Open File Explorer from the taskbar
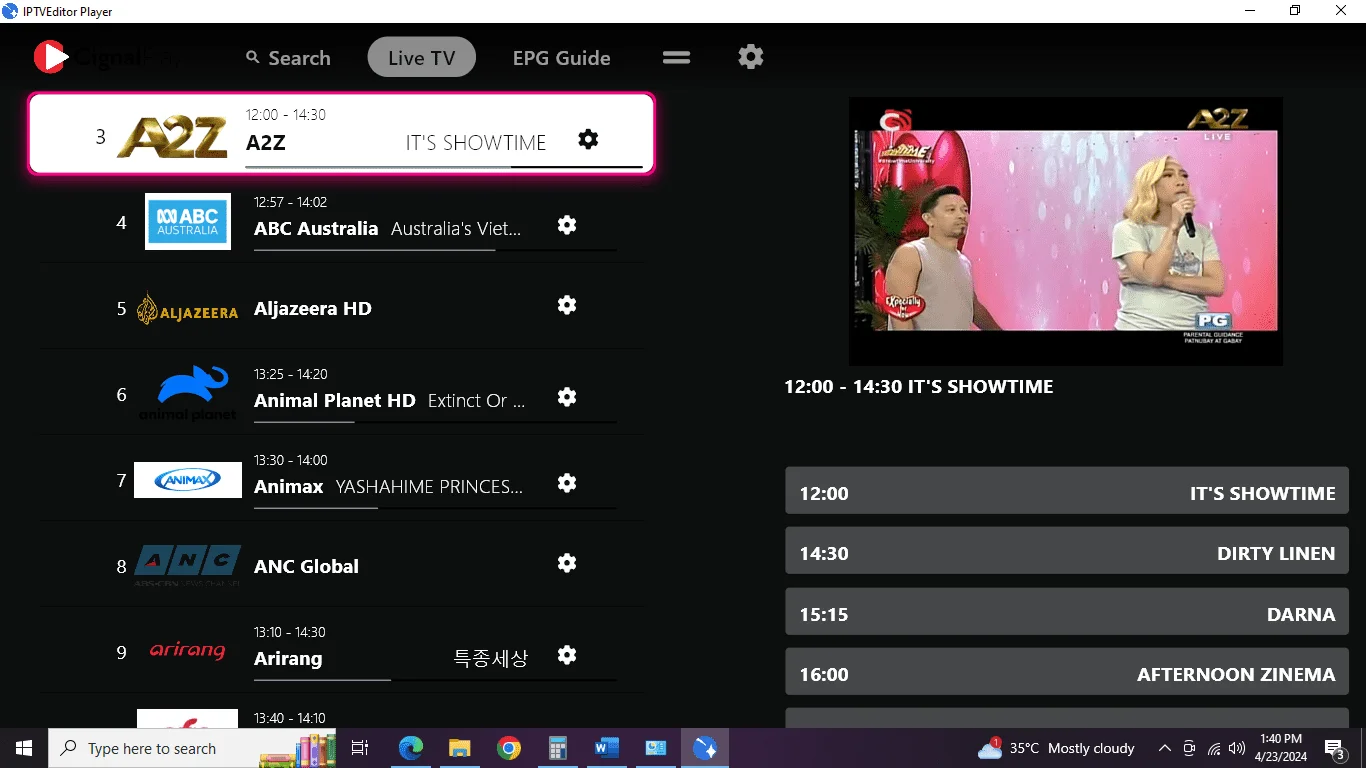The image size is (1366, 768). point(460,748)
